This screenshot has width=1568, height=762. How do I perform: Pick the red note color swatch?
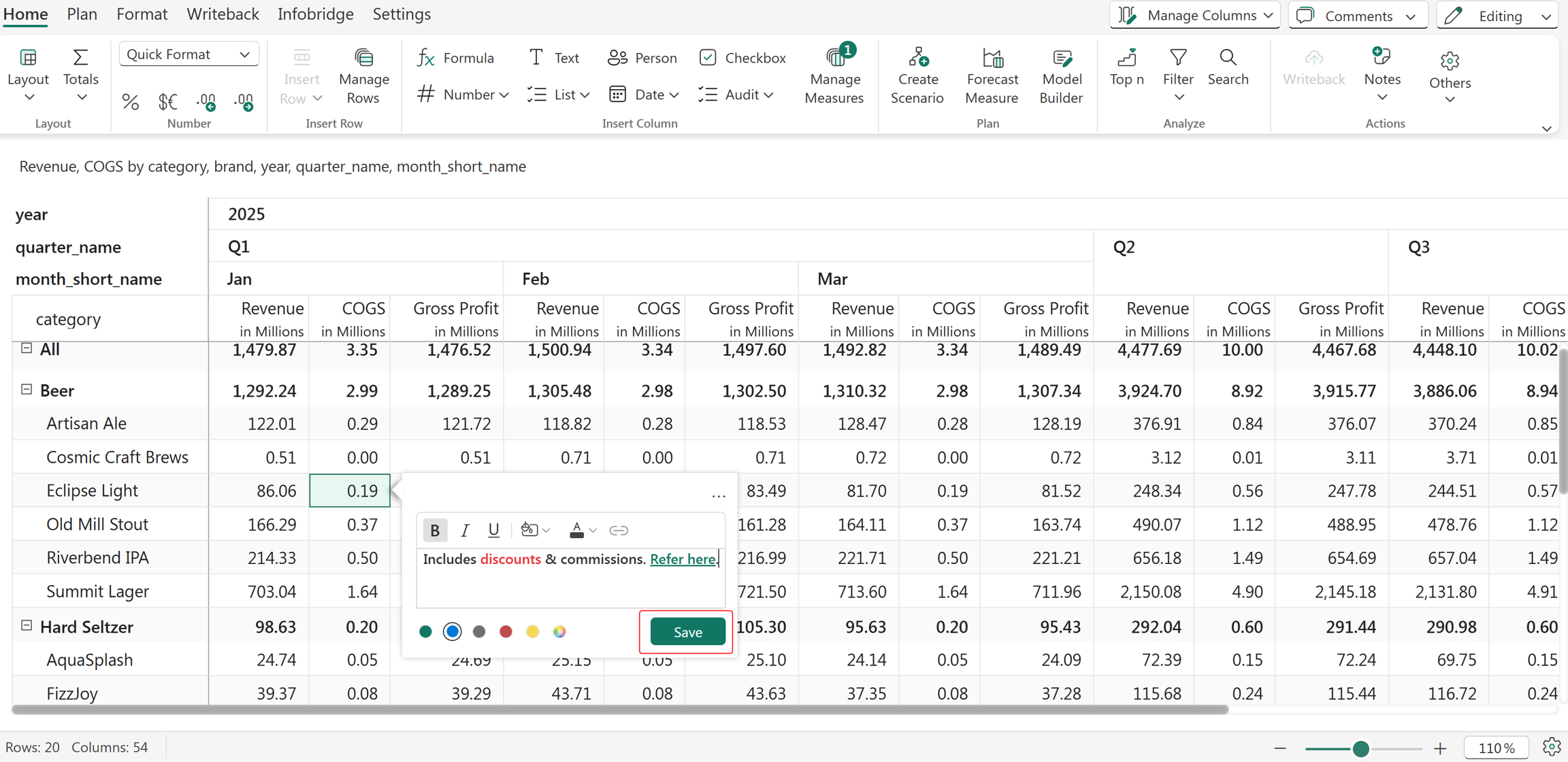pos(506,631)
